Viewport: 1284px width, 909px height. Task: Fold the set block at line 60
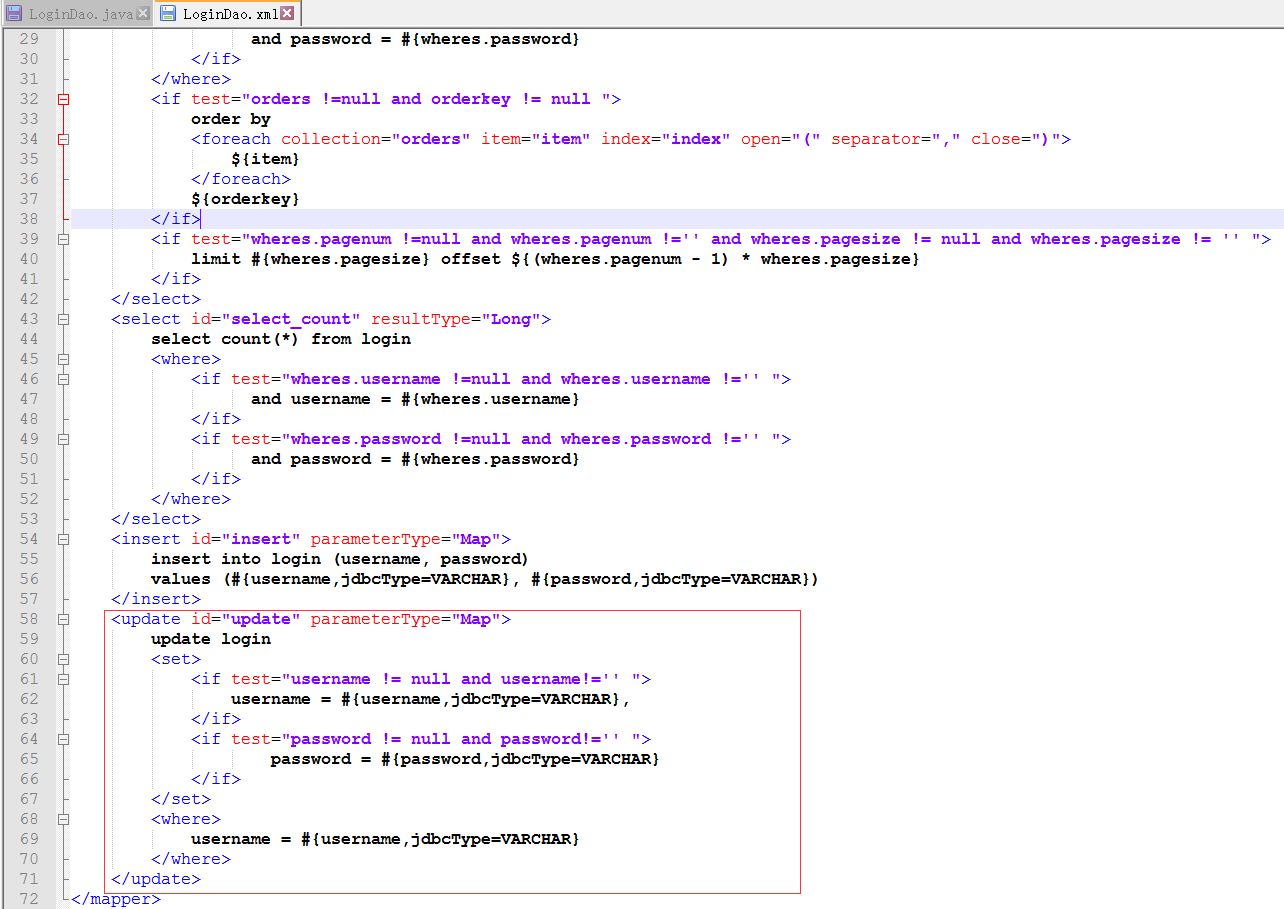click(64, 659)
